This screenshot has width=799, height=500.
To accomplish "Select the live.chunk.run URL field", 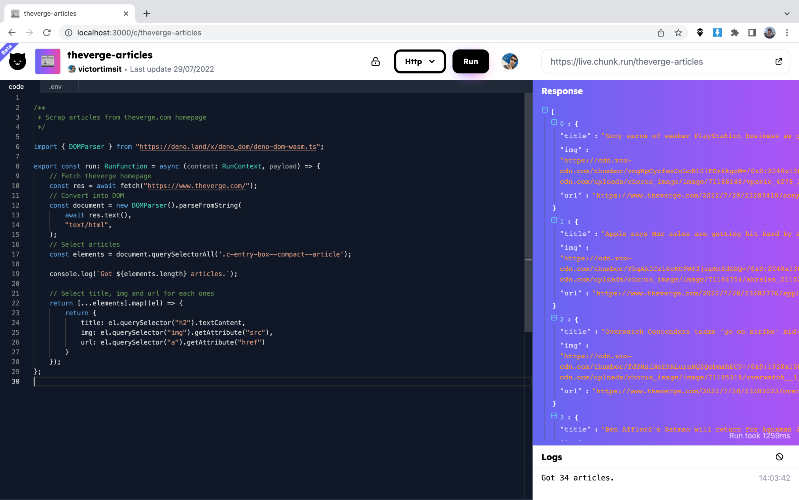I will coord(664,62).
